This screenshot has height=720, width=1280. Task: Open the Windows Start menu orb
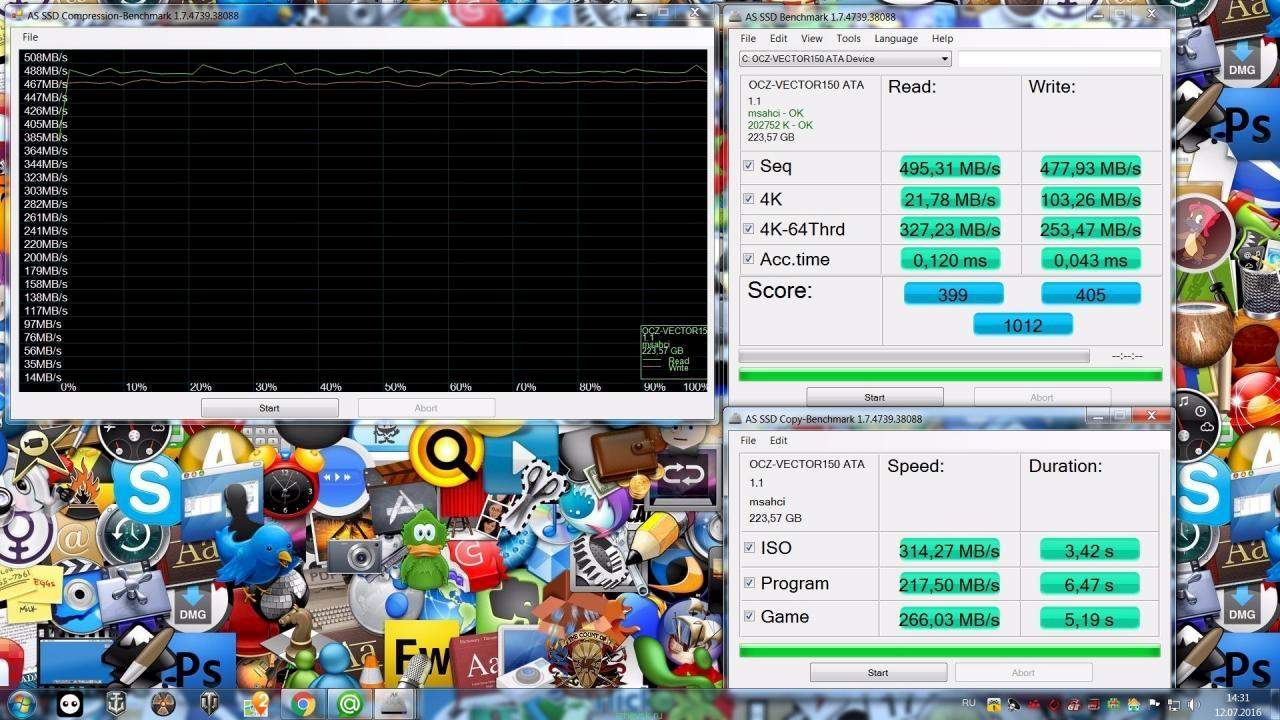21,704
